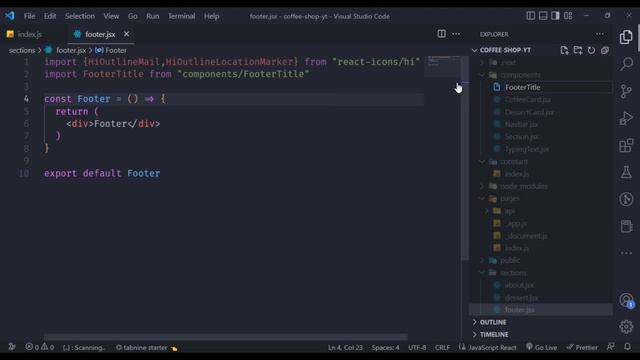640x360 pixels.
Task: Open the Run menu
Action: 153,16
